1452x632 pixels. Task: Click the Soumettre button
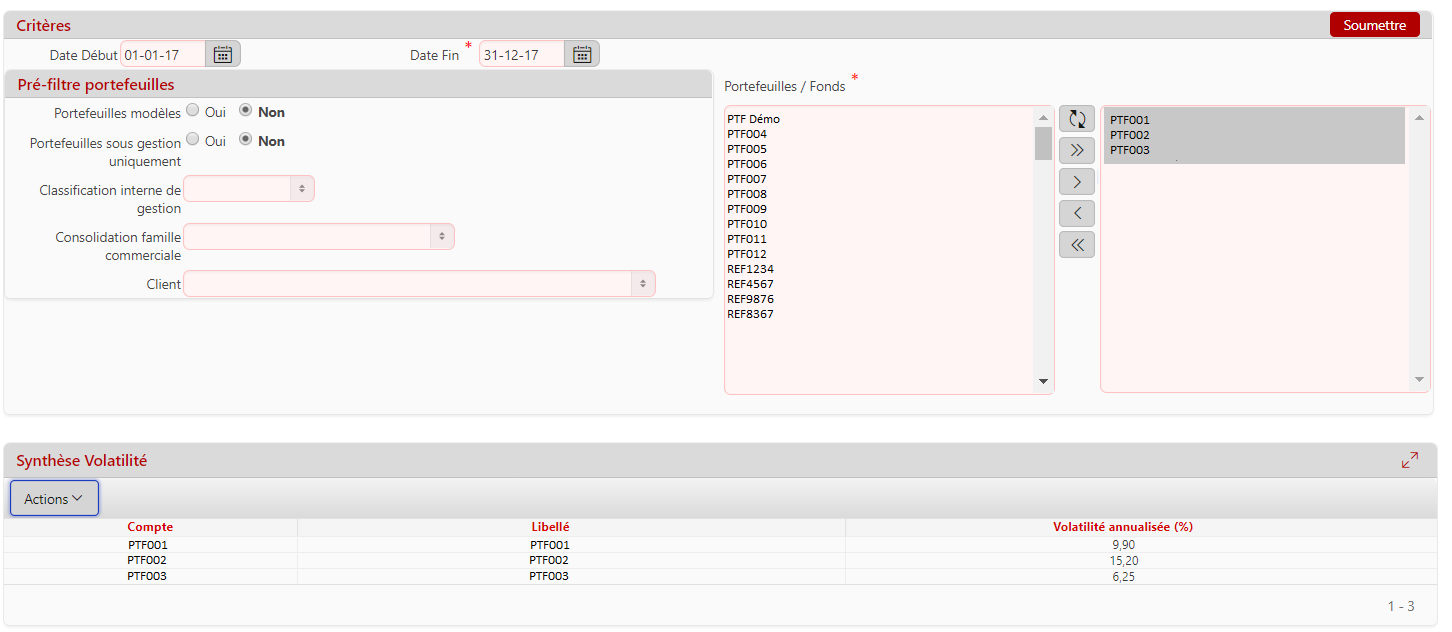(1374, 25)
